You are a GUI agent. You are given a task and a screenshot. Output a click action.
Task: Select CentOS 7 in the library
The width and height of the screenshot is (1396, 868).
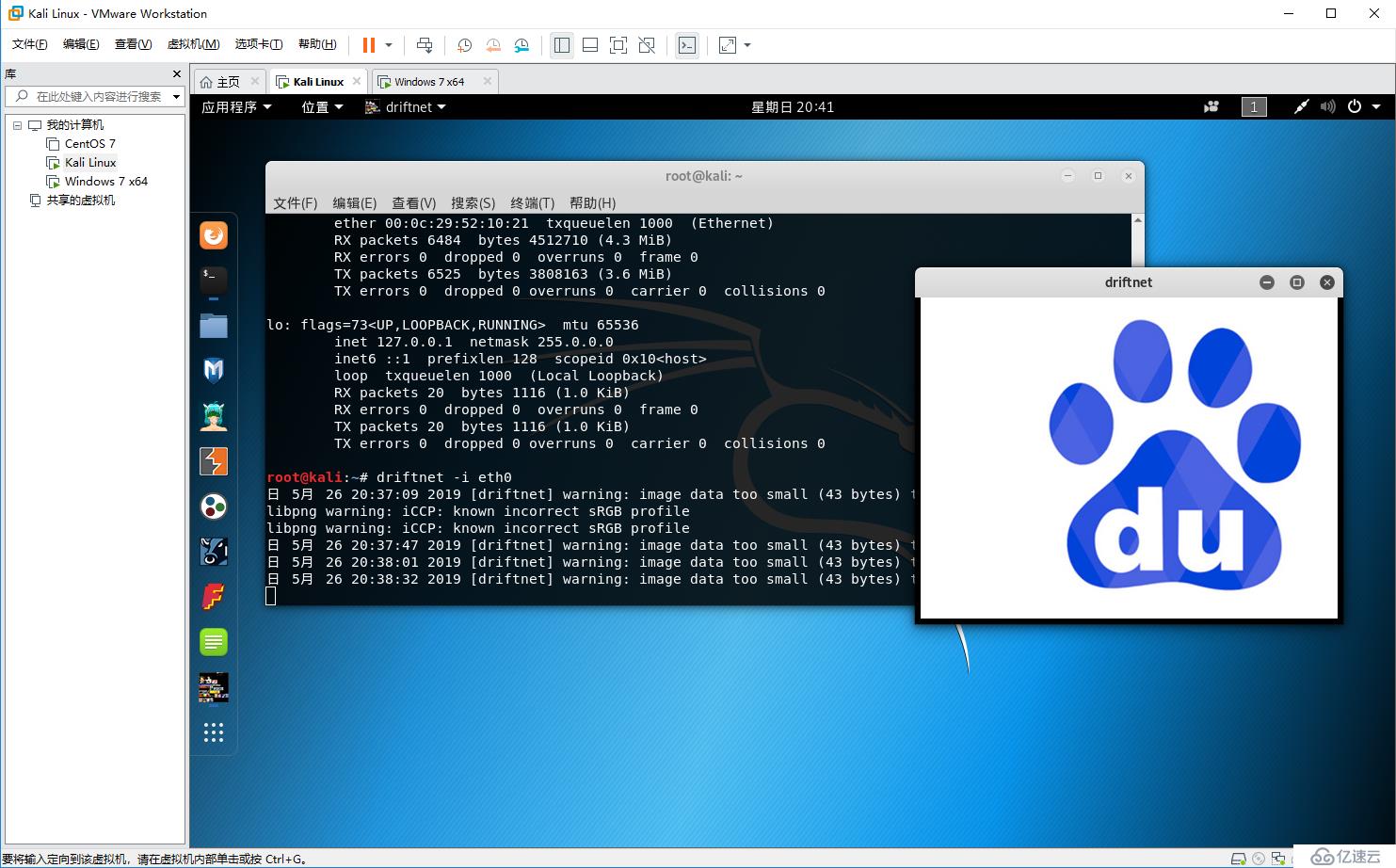point(89,144)
